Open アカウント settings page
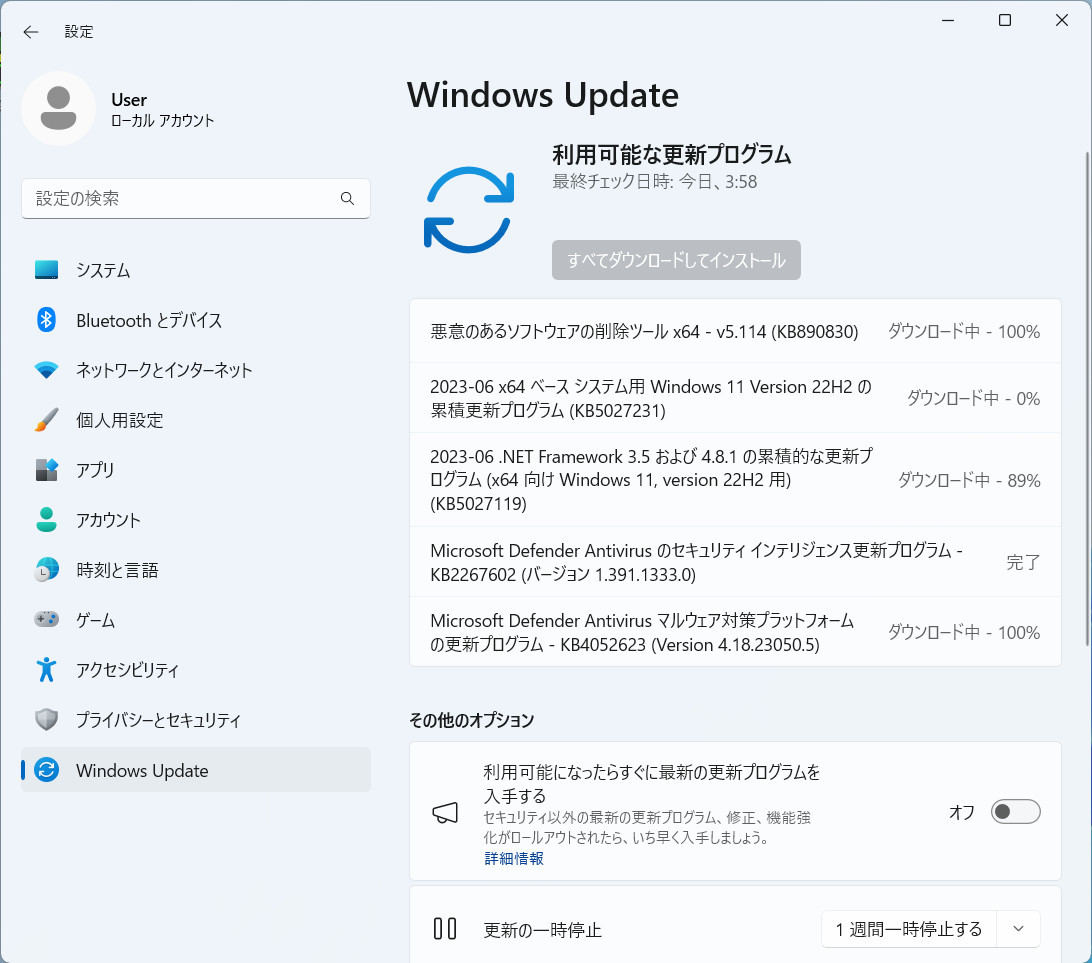 [x=196, y=519]
